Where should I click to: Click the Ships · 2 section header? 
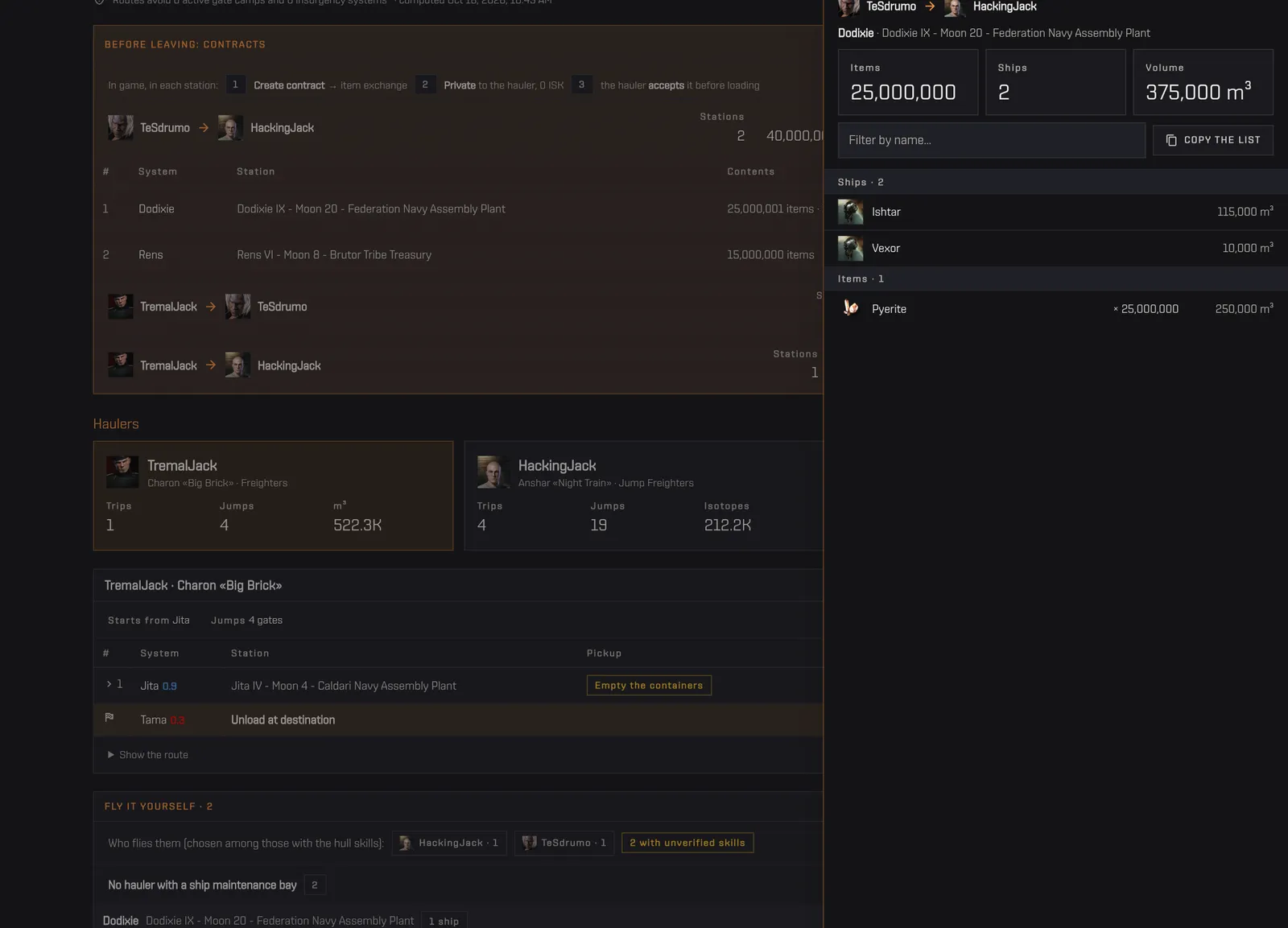click(1055, 182)
